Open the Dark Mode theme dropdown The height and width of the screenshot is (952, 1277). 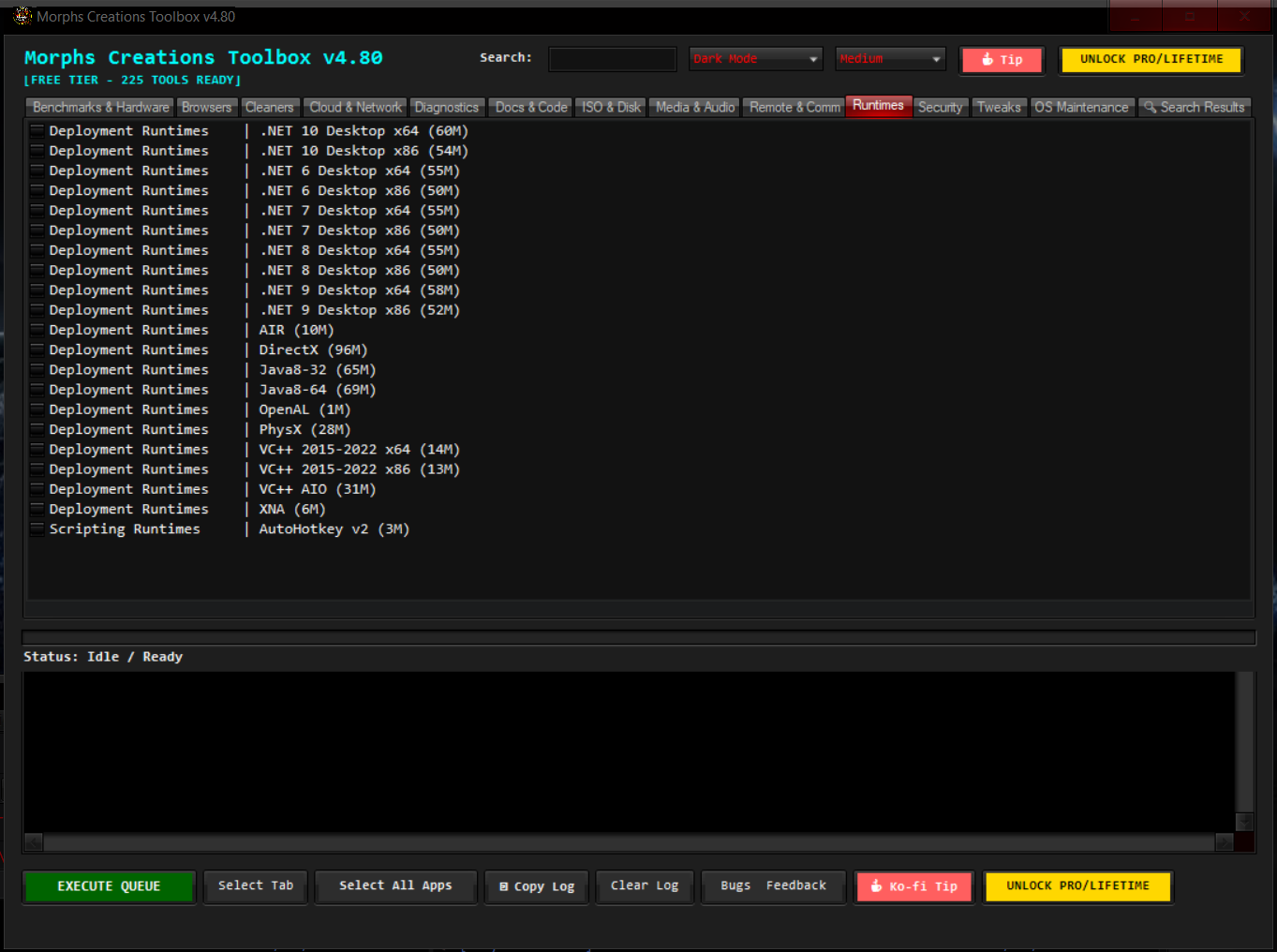click(x=755, y=59)
